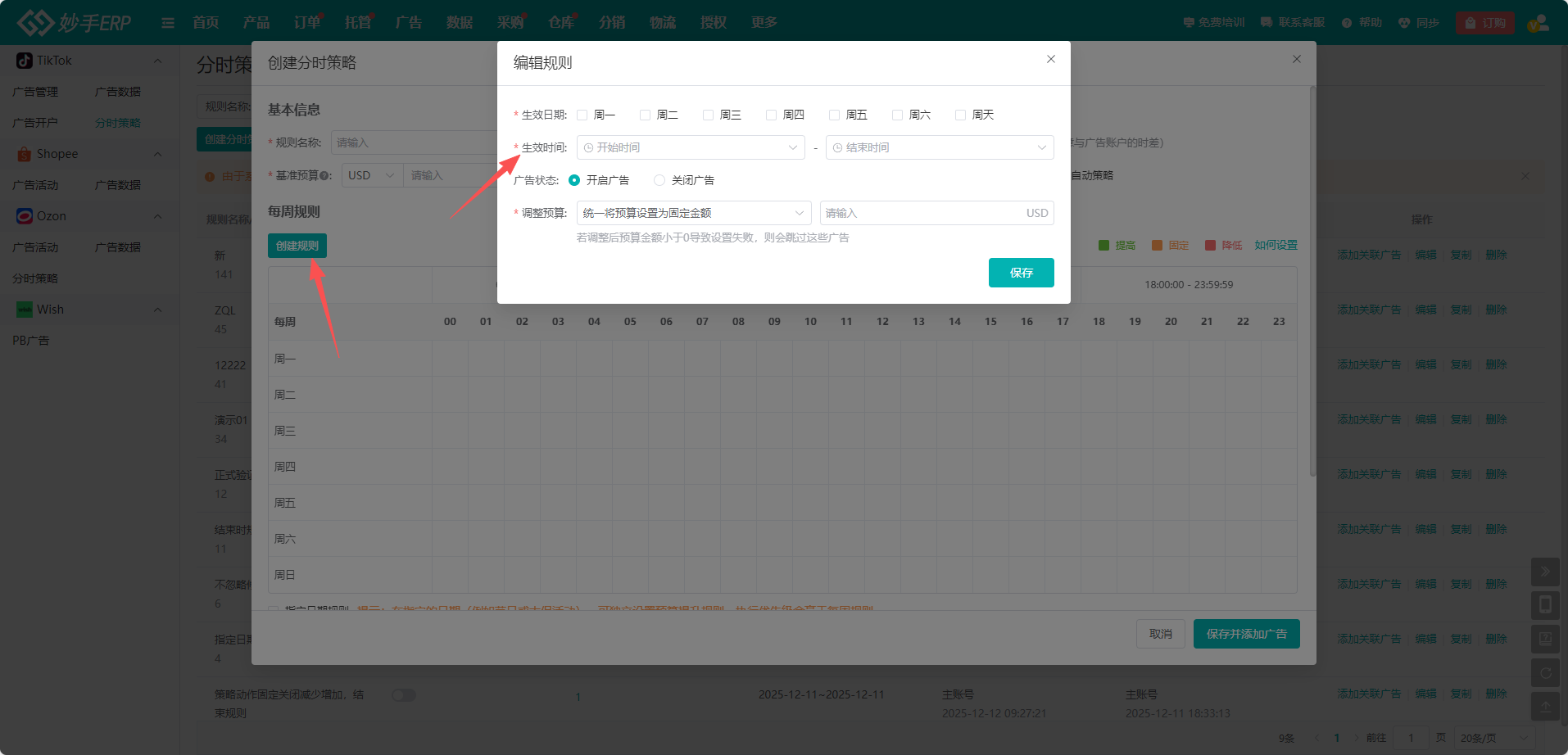Click the Shopee platform icon
1568x755 pixels.
pyautogui.click(x=23, y=154)
